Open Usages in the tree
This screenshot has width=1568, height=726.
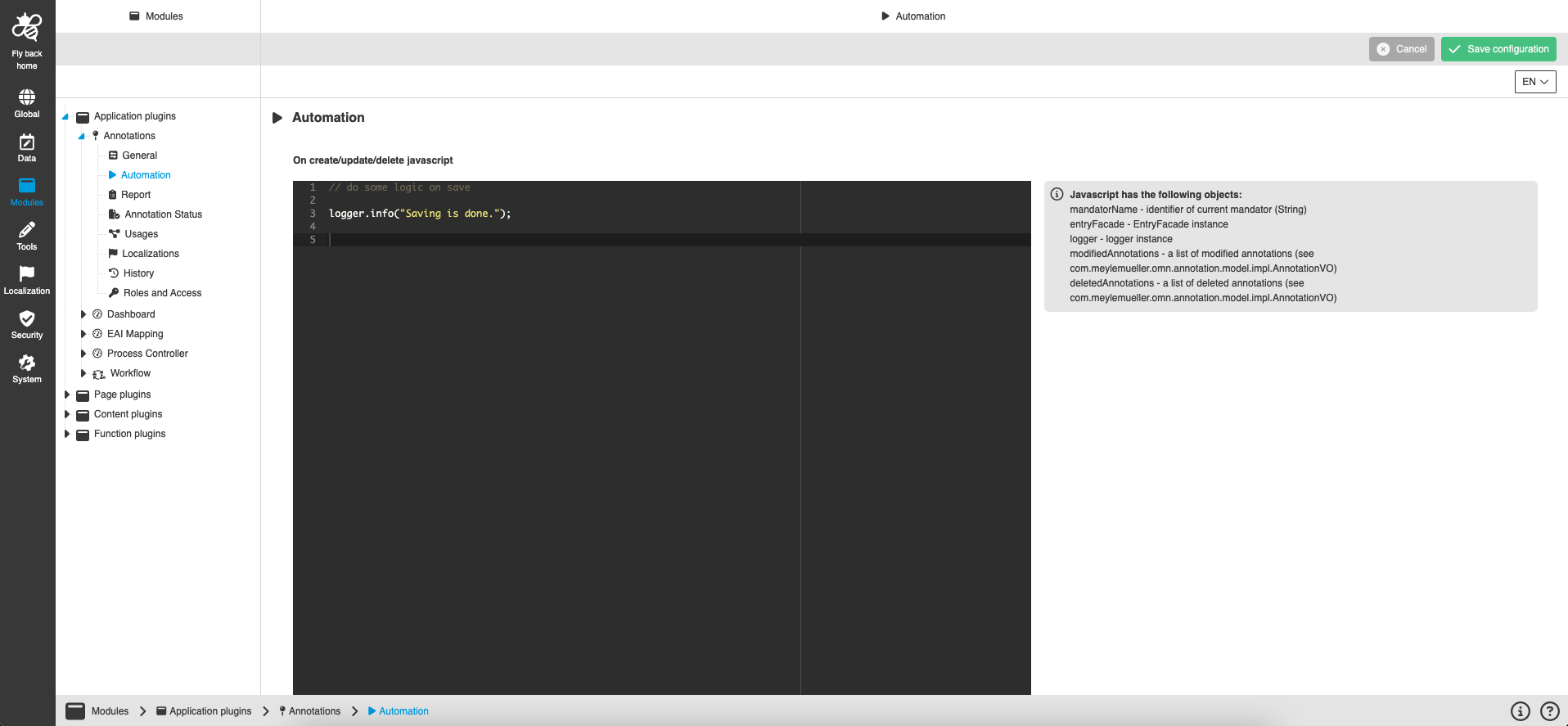142,234
